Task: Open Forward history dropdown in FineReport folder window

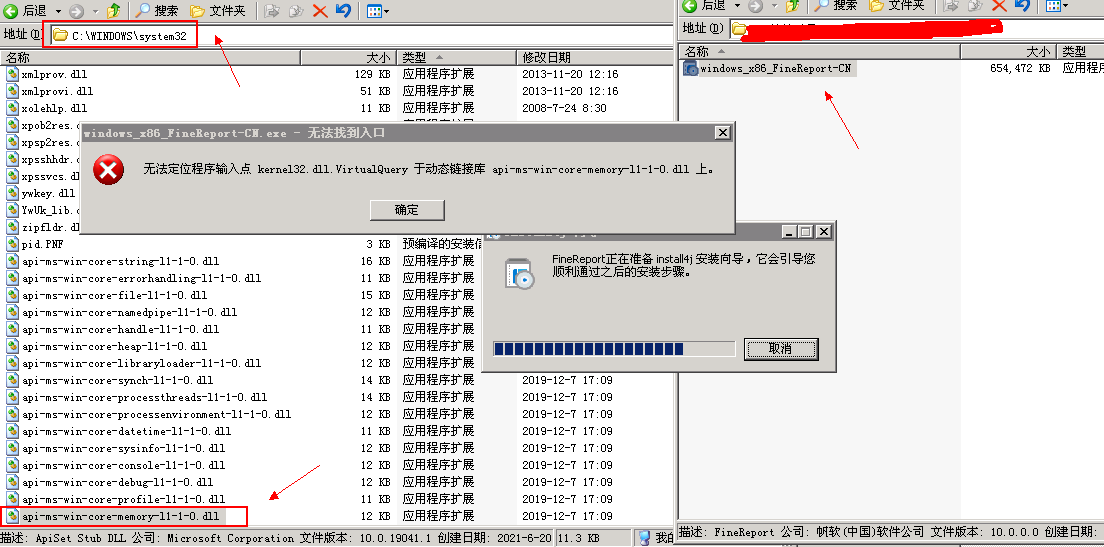Action: pos(774,6)
